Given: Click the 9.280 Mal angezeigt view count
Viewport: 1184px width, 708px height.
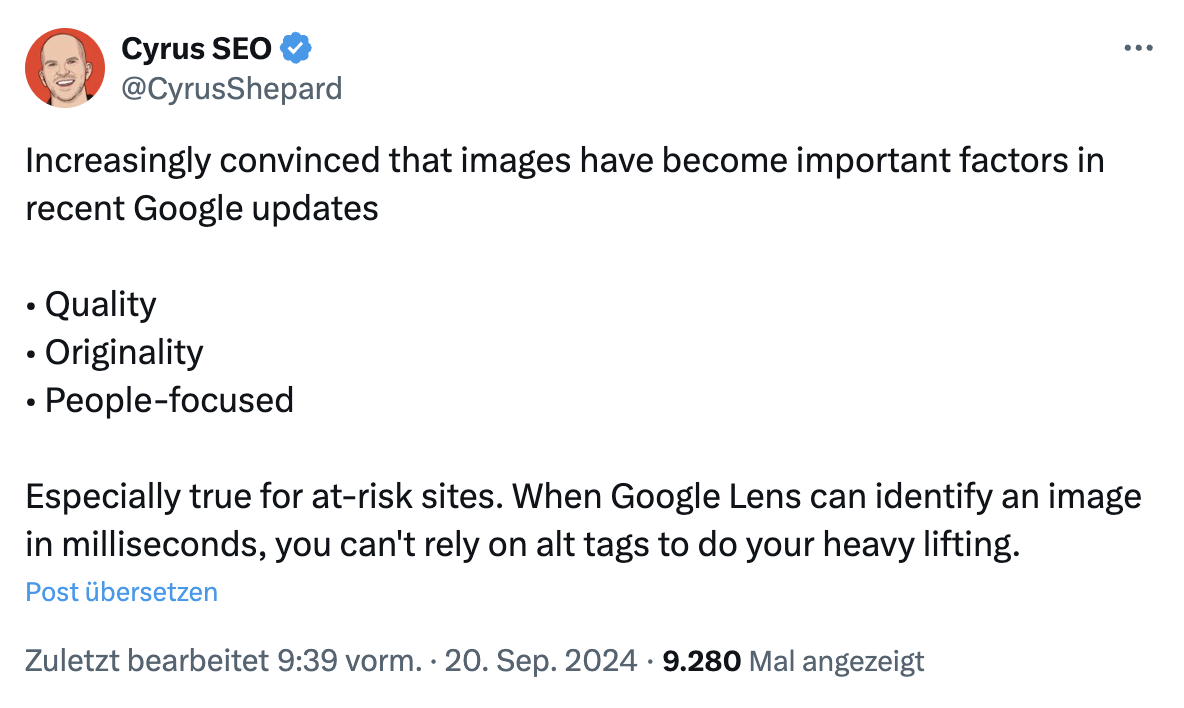Looking at the screenshot, I should (x=793, y=661).
